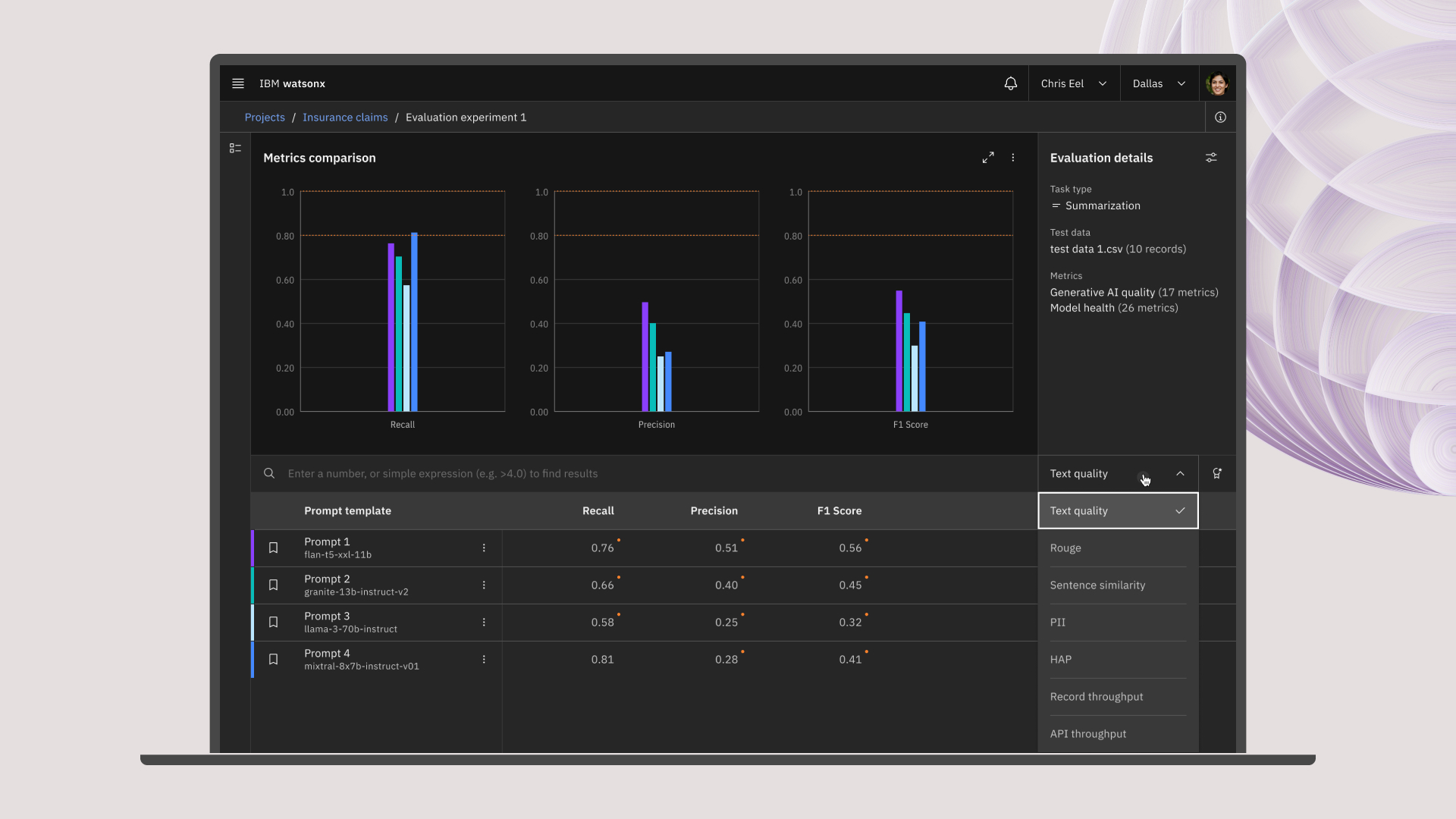This screenshot has width=1456, height=819.
Task: Click the Precision chart
Action: point(657,301)
